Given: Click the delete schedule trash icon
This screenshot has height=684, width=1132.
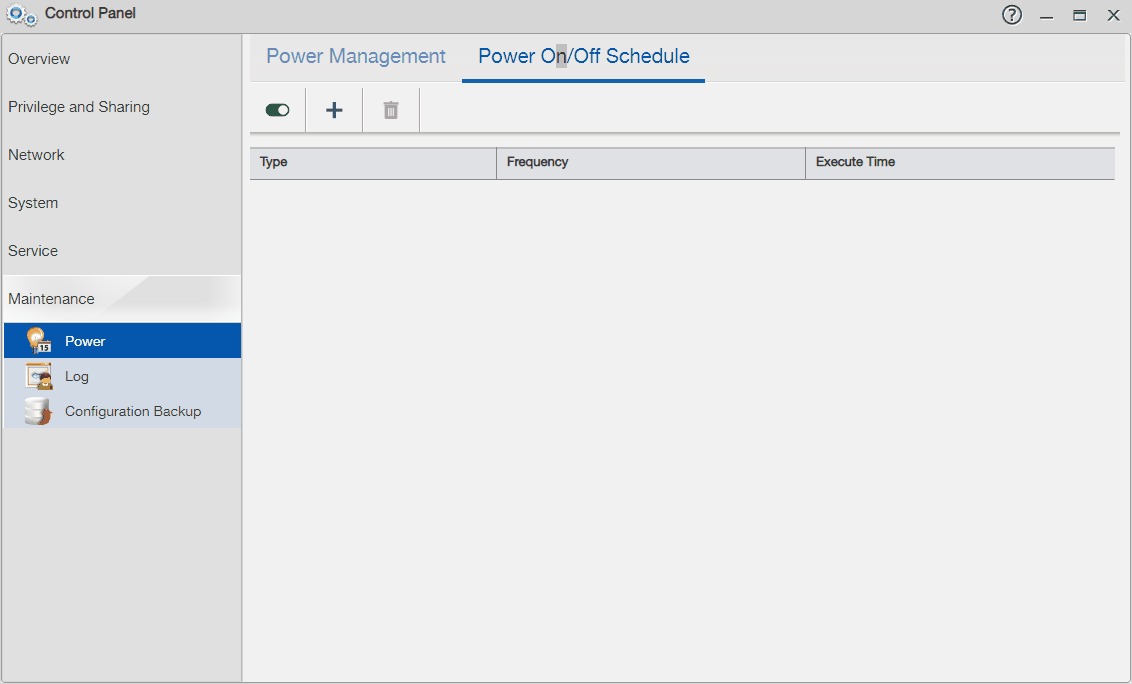Looking at the screenshot, I should [x=391, y=110].
